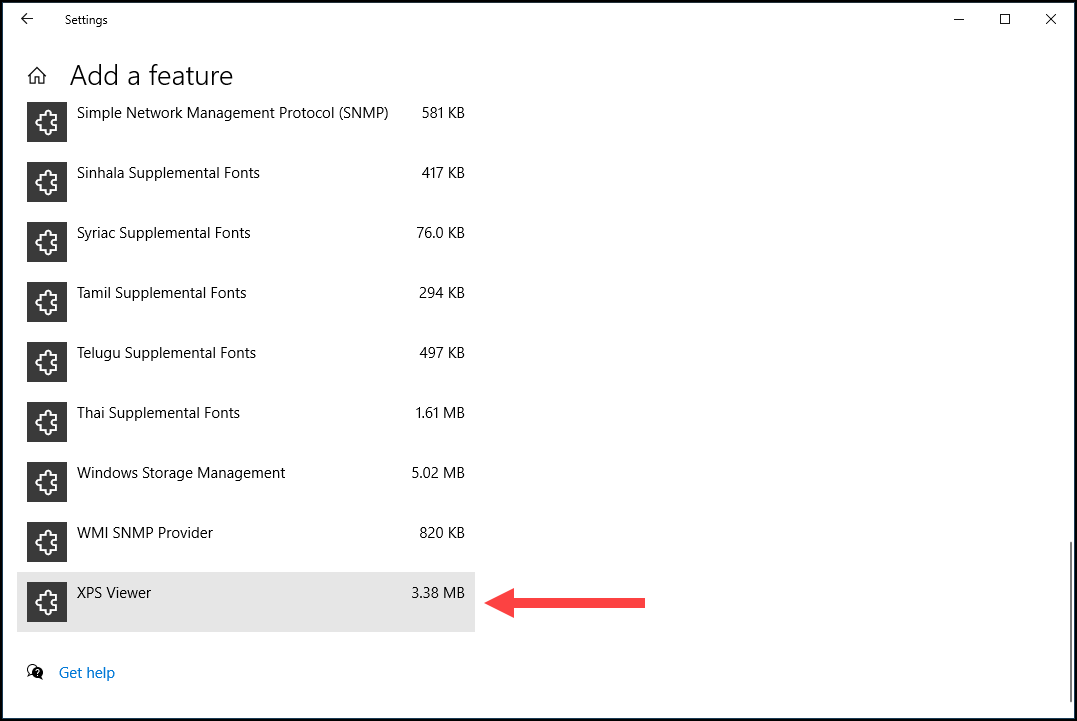Viewport: 1077px width, 721px height.
Task: Click the 3.38 MB size value
Action: tap(438, 593)
